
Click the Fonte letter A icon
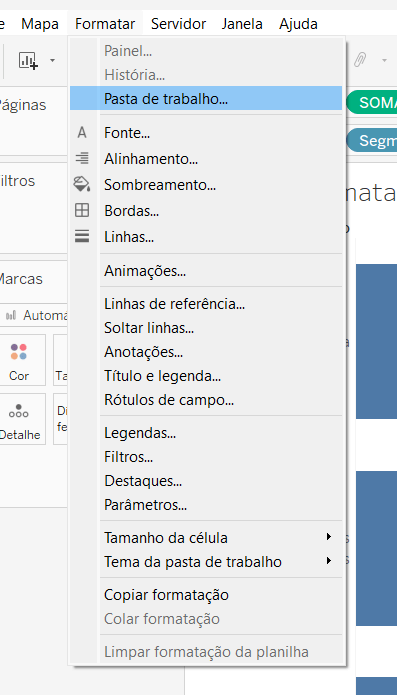pyautogui.click(x=82, y=133)
